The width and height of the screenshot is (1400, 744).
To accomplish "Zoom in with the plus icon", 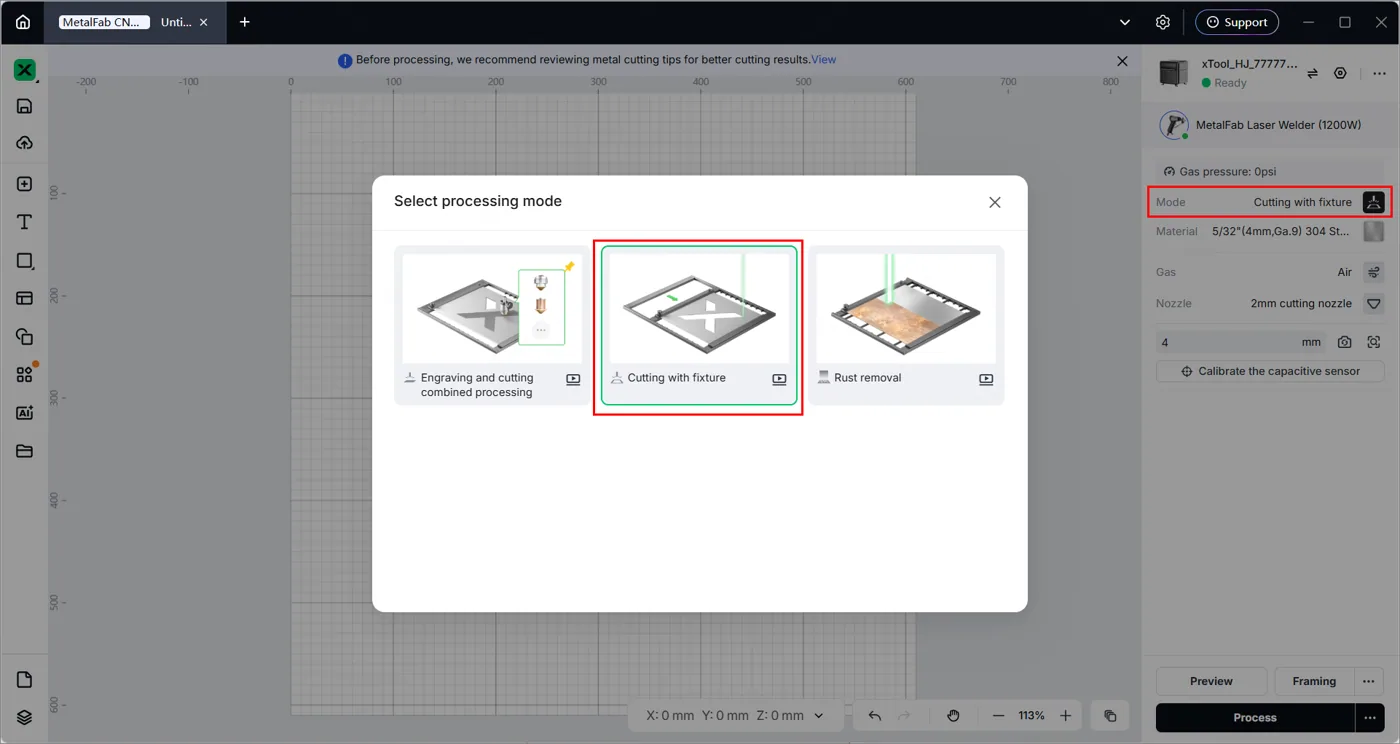I will pyautogui.click(x=1066, y=716).
